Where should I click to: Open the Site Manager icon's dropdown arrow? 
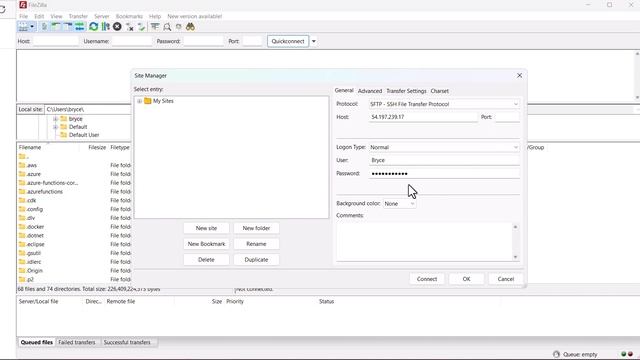tap(32, 27)
